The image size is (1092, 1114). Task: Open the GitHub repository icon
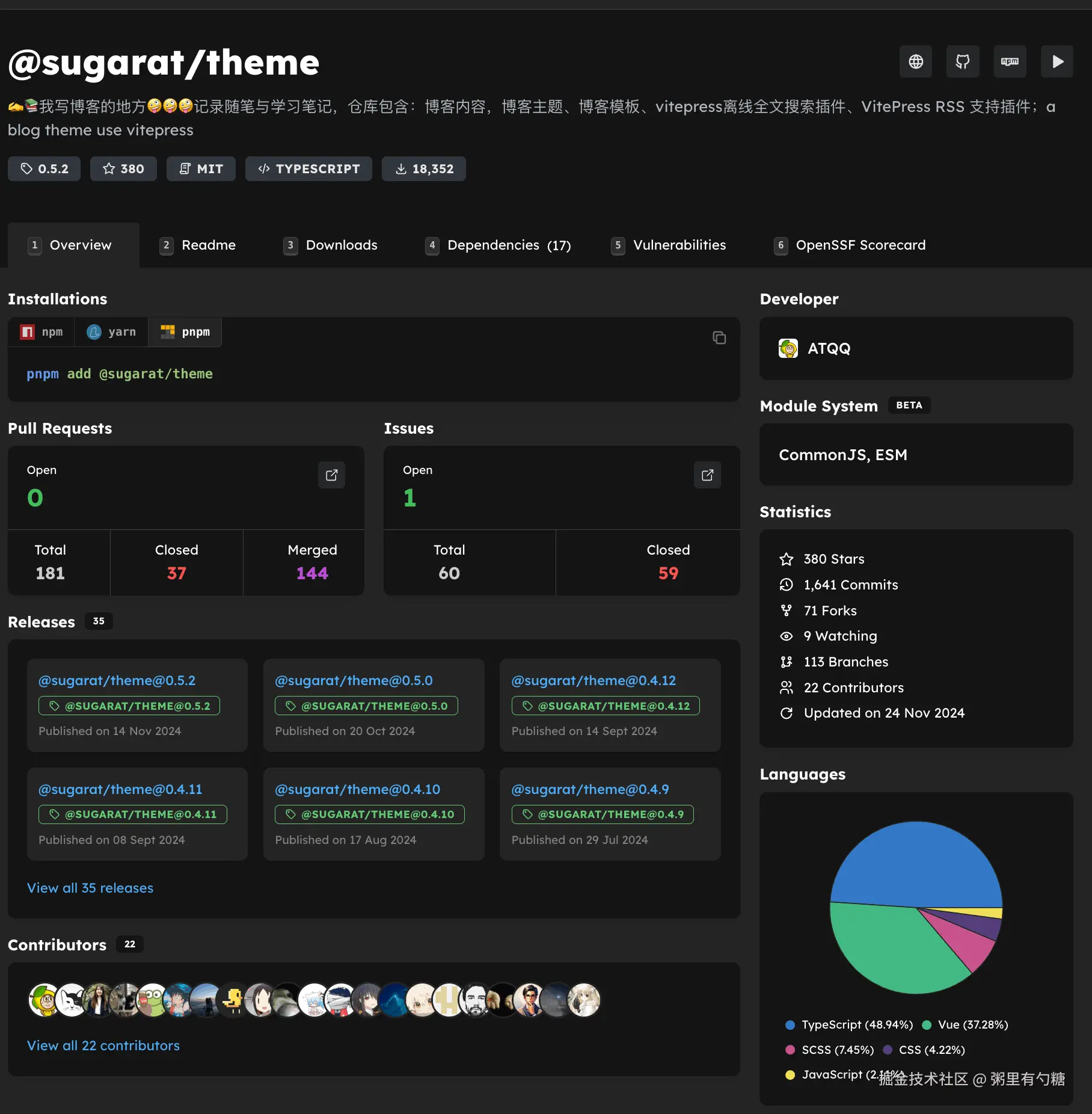pyautogui.click(x=962, y=61)
